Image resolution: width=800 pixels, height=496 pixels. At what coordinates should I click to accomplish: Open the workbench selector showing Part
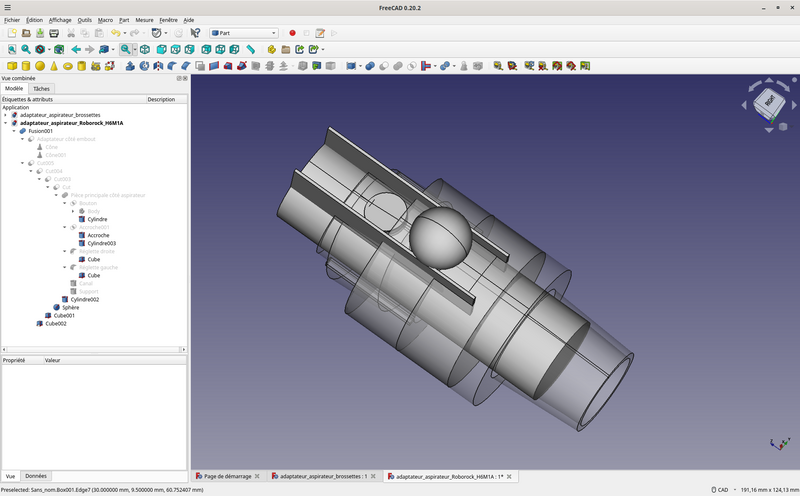coord(243,33)
